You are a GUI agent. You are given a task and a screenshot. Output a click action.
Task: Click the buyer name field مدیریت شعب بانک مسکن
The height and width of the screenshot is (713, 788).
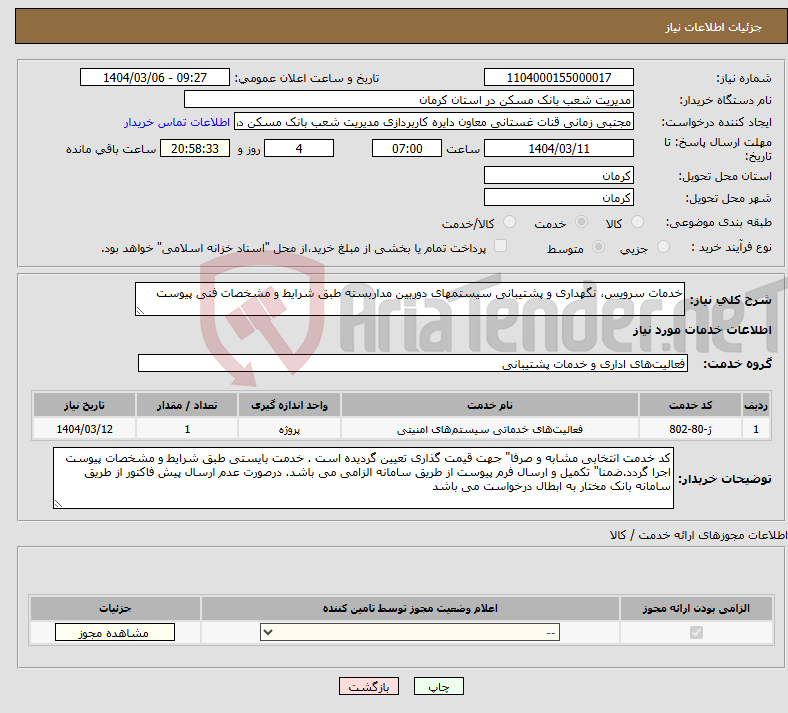[409, 99]
